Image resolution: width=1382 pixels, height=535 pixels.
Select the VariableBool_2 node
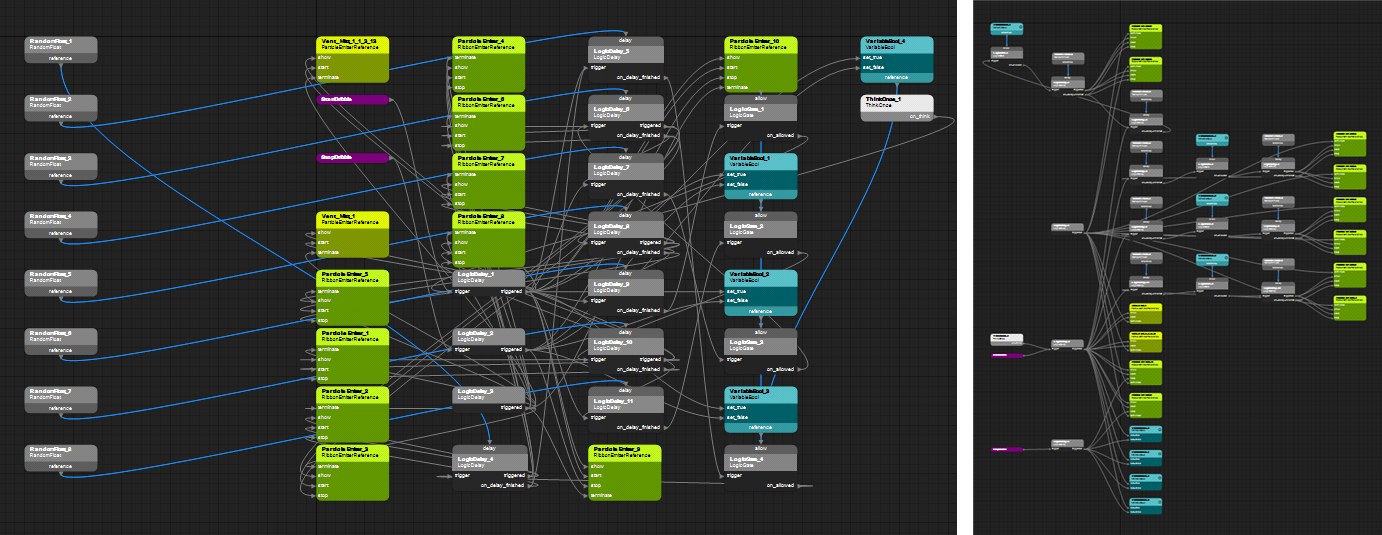click(x=761, y=292)
